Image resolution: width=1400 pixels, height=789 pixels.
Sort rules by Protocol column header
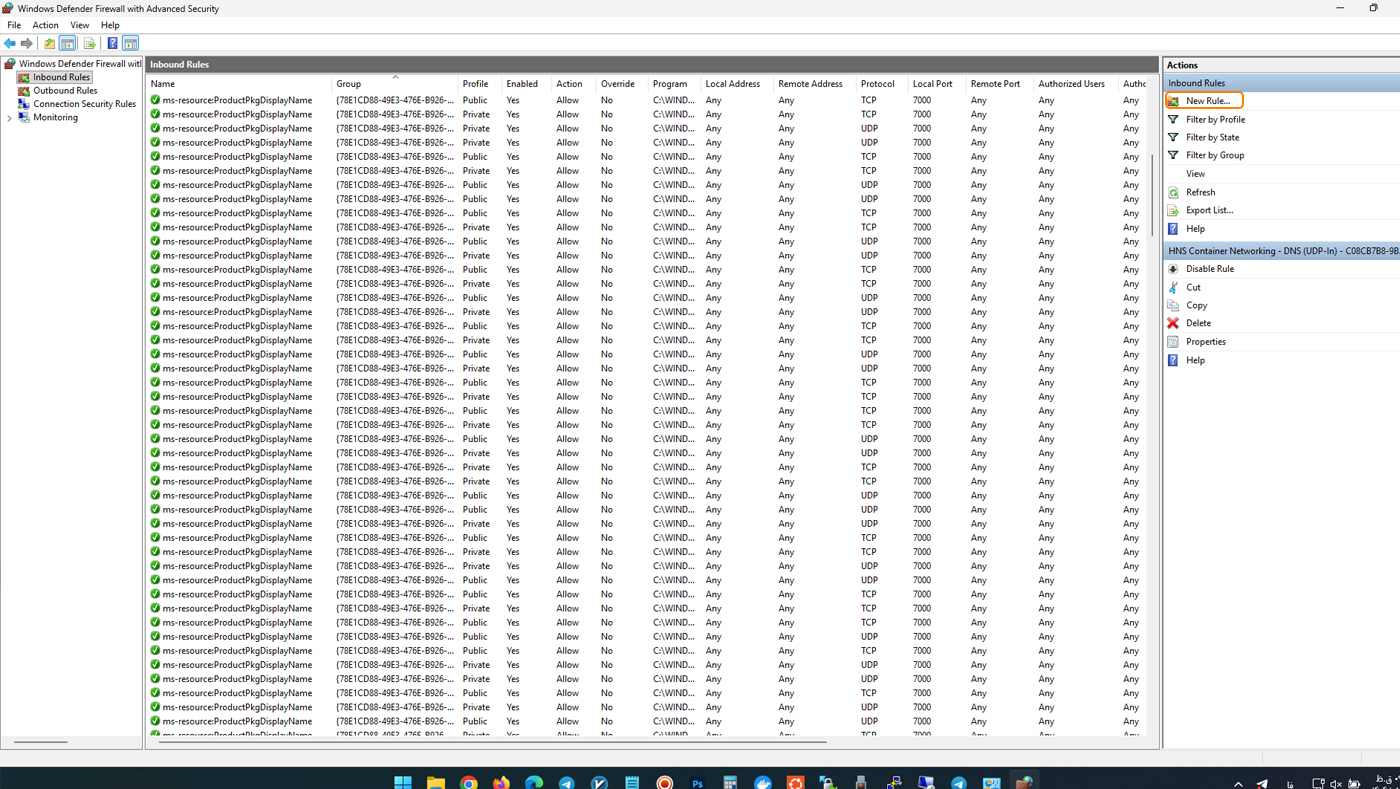(x=877, y=84)
